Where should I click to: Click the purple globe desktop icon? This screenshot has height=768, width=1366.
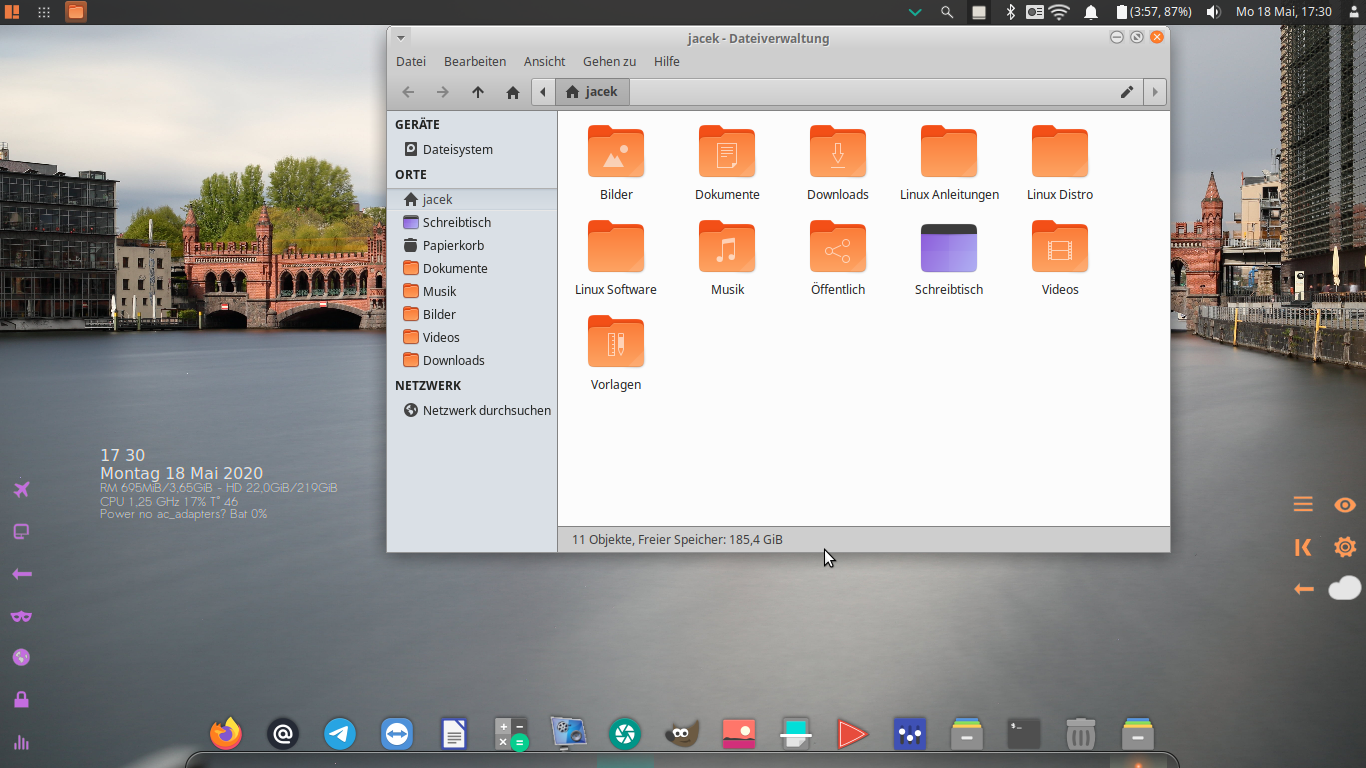[x=21, y=657]
